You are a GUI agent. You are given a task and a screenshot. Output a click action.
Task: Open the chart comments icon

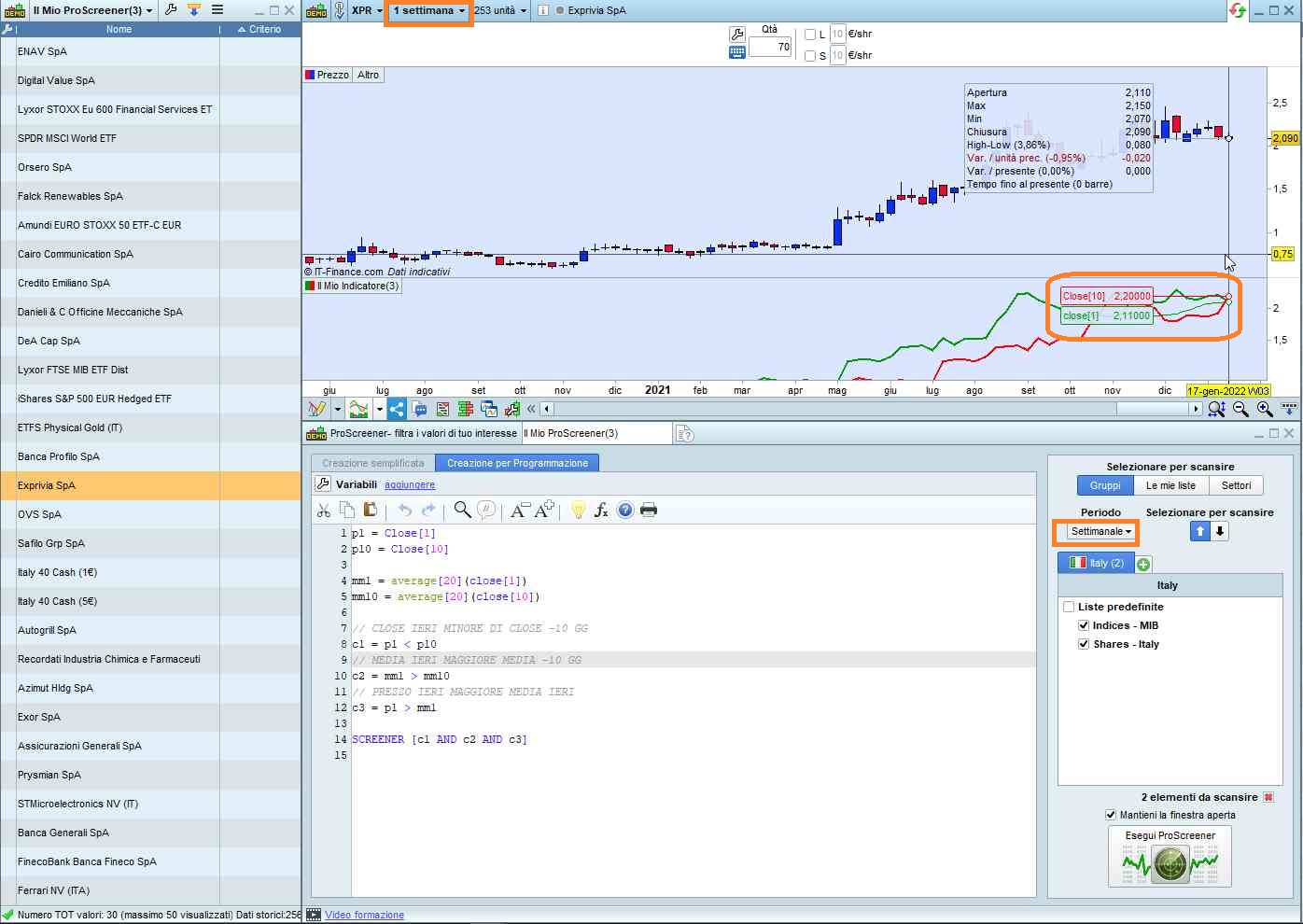pyautogui.click(x=420, y=409)
